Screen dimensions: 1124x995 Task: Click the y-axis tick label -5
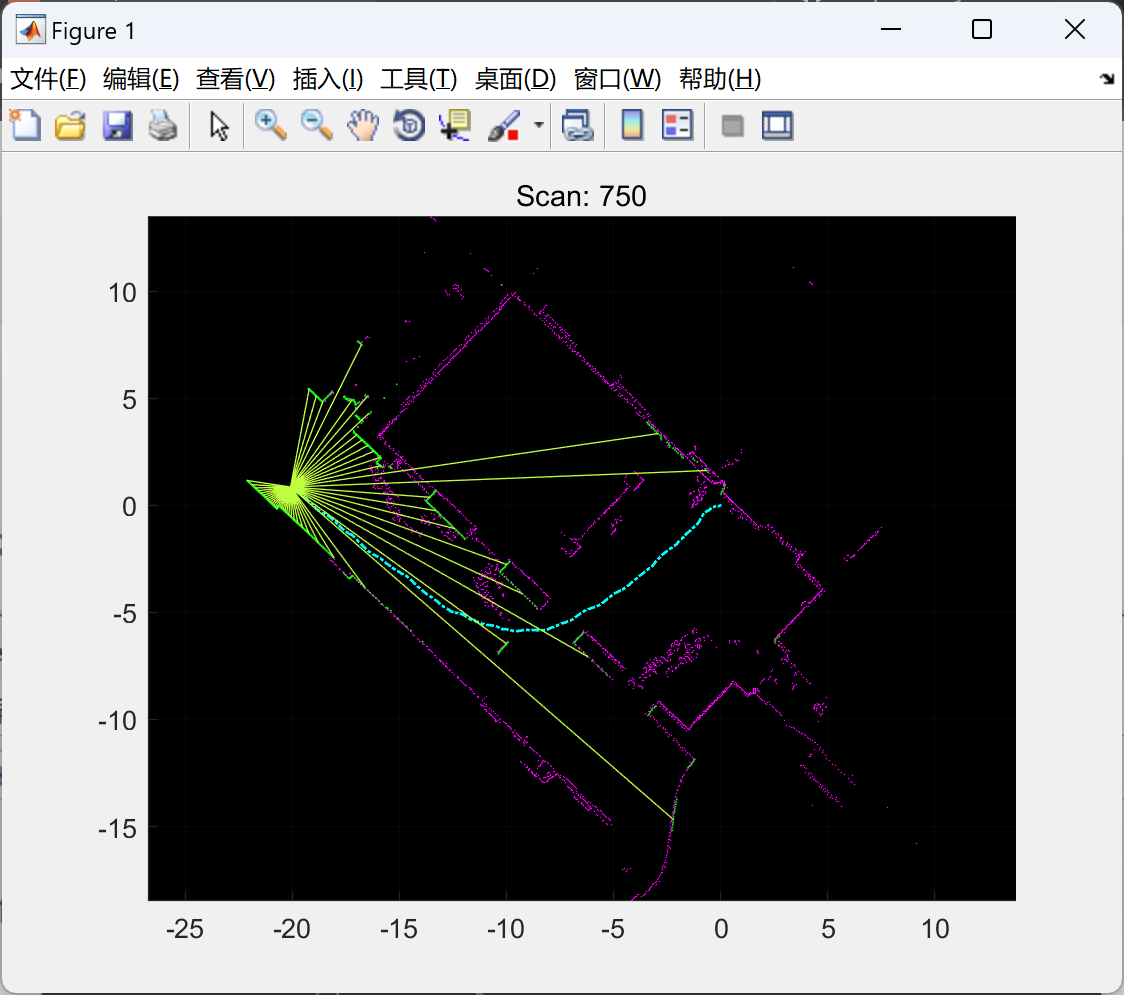click(125, 614)
